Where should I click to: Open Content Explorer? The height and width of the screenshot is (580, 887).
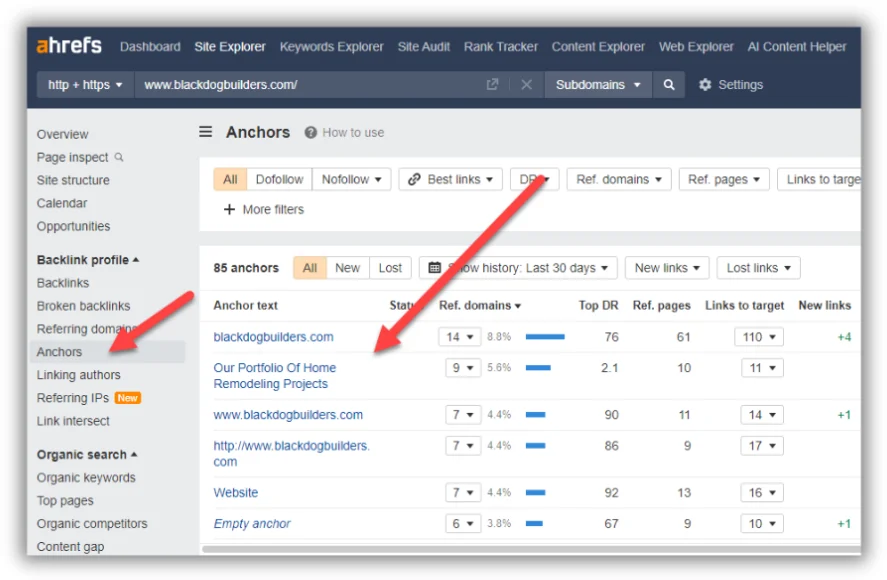[x=598, y=46]
